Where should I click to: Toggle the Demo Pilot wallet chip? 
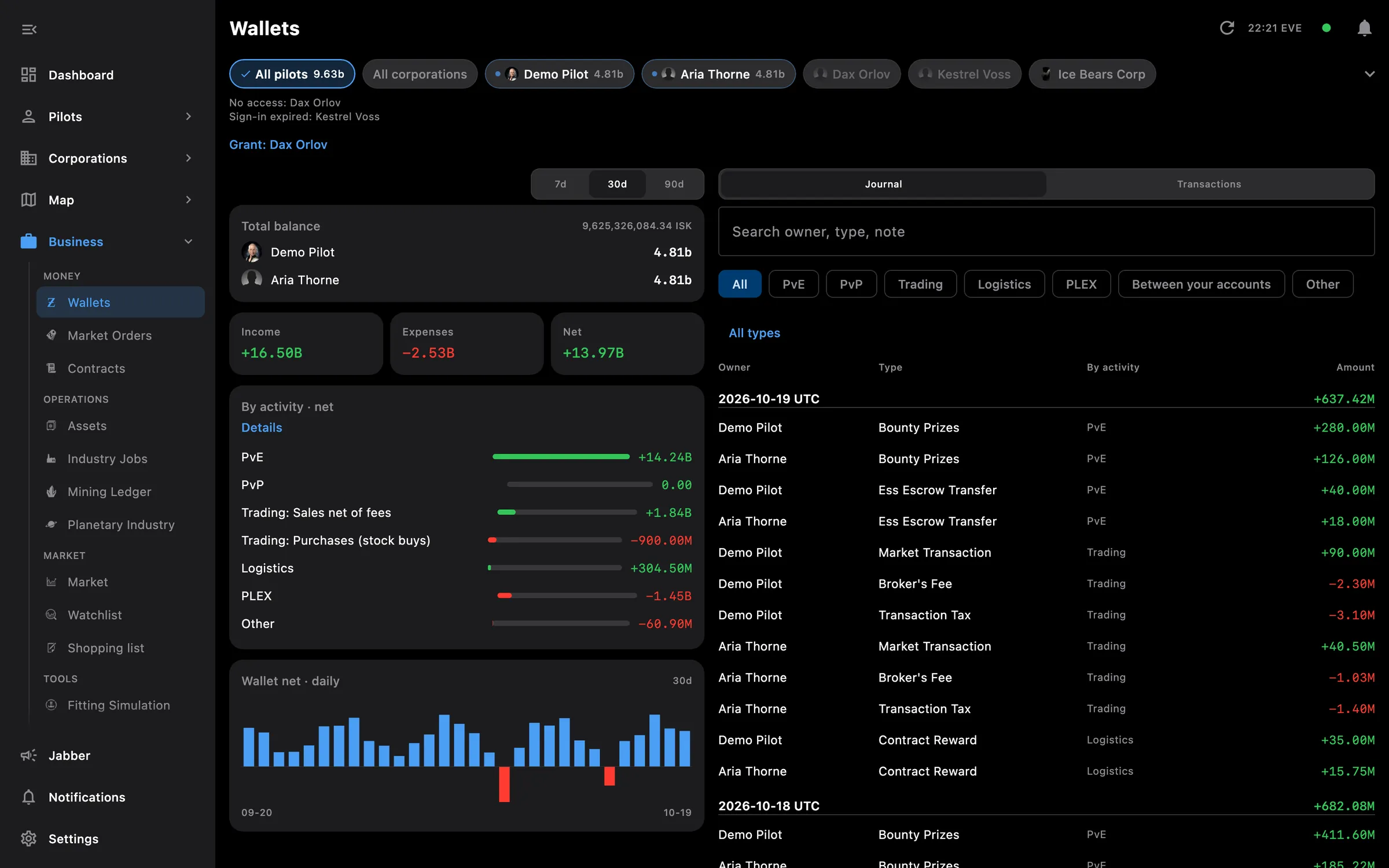(559, 74)
